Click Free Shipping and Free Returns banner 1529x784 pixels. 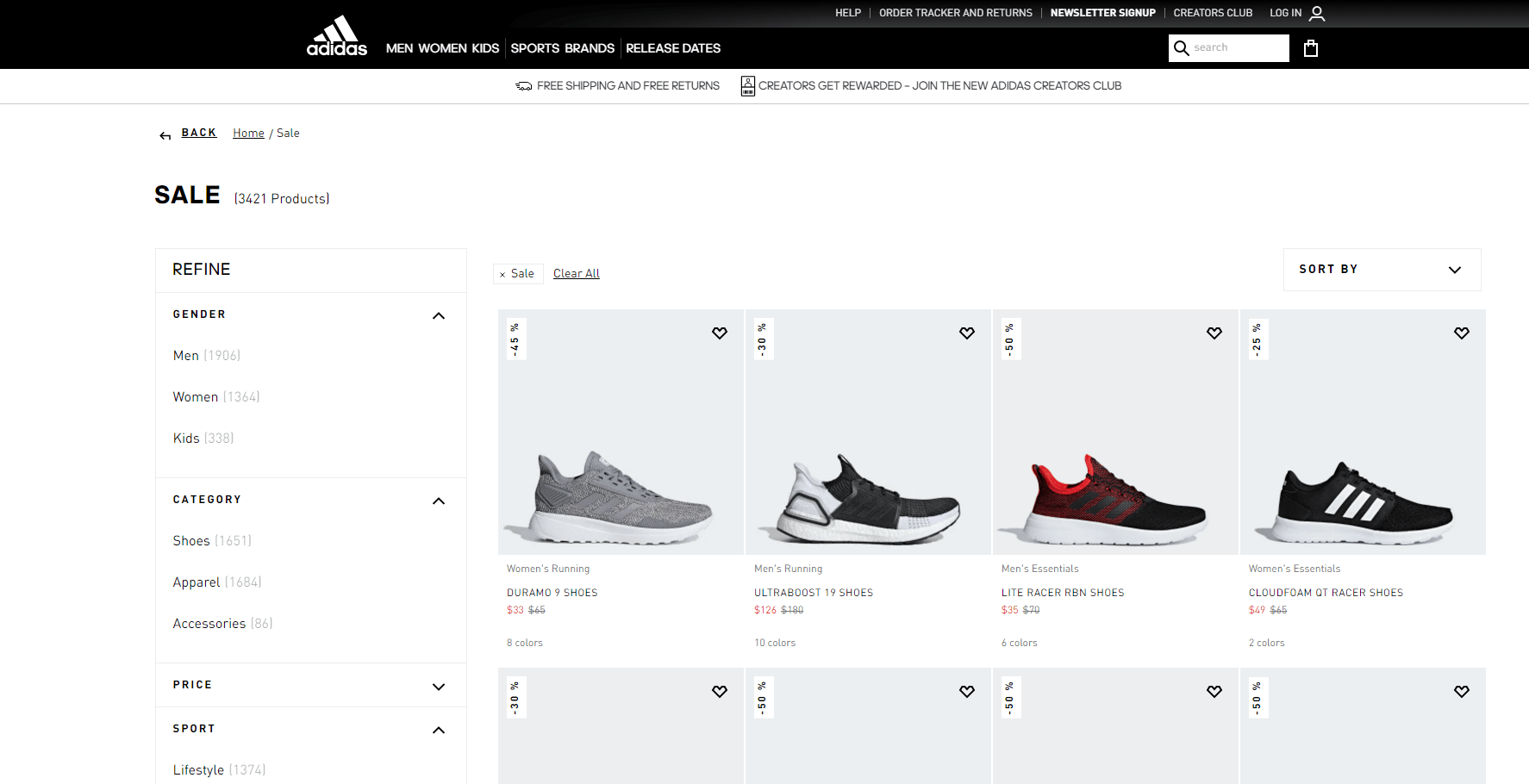628,86
